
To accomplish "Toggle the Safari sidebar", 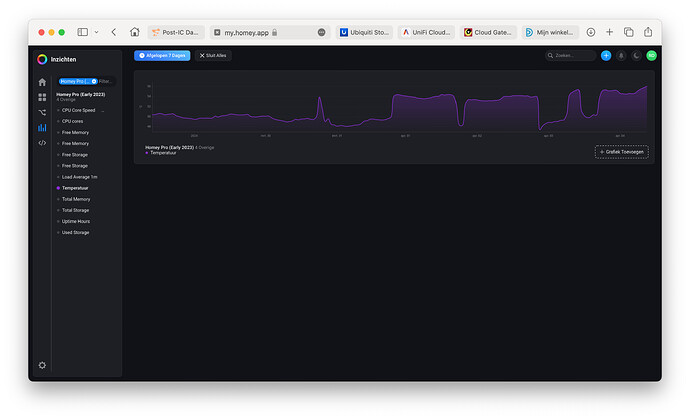I will (83, 32).
